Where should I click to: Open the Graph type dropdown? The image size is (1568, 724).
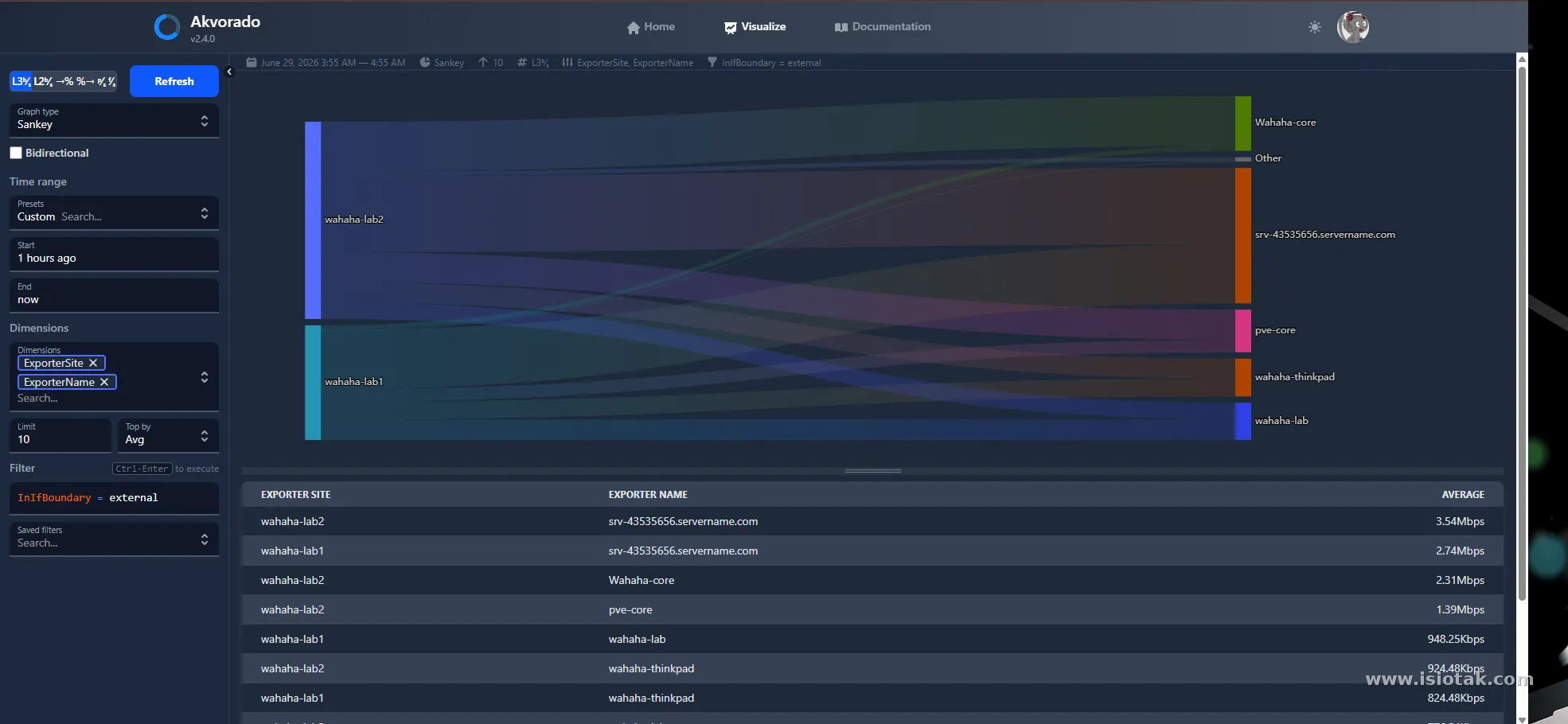[x=114, y=120]
